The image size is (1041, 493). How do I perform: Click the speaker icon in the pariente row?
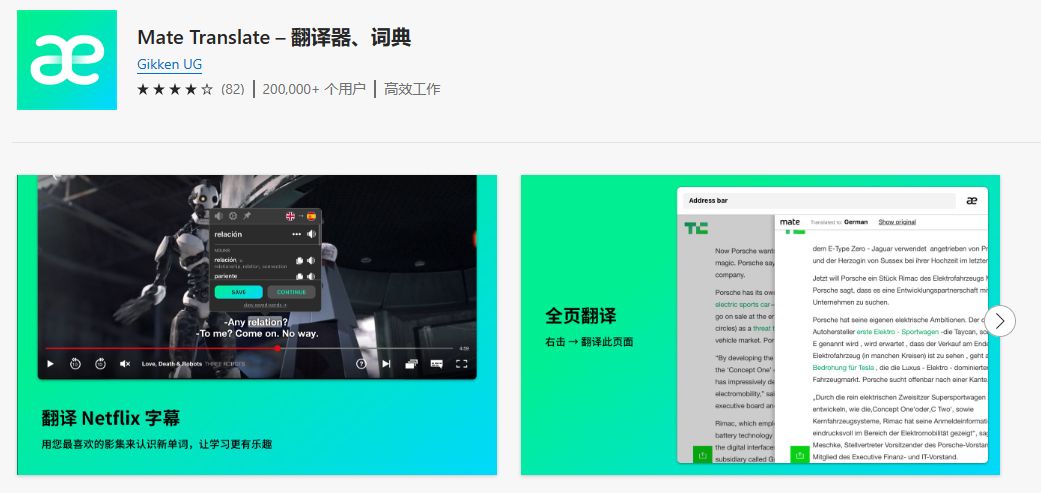click(x=311, y=277)
